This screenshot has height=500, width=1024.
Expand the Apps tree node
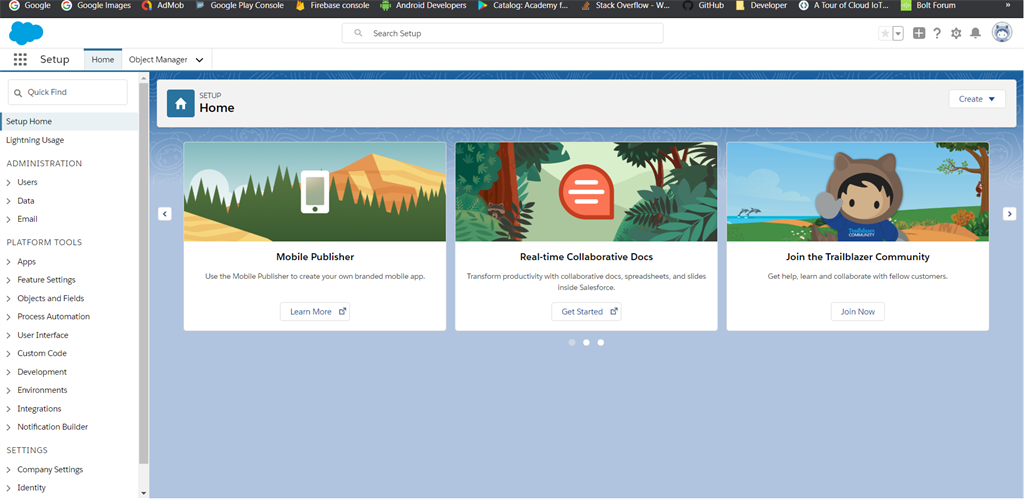8,262
